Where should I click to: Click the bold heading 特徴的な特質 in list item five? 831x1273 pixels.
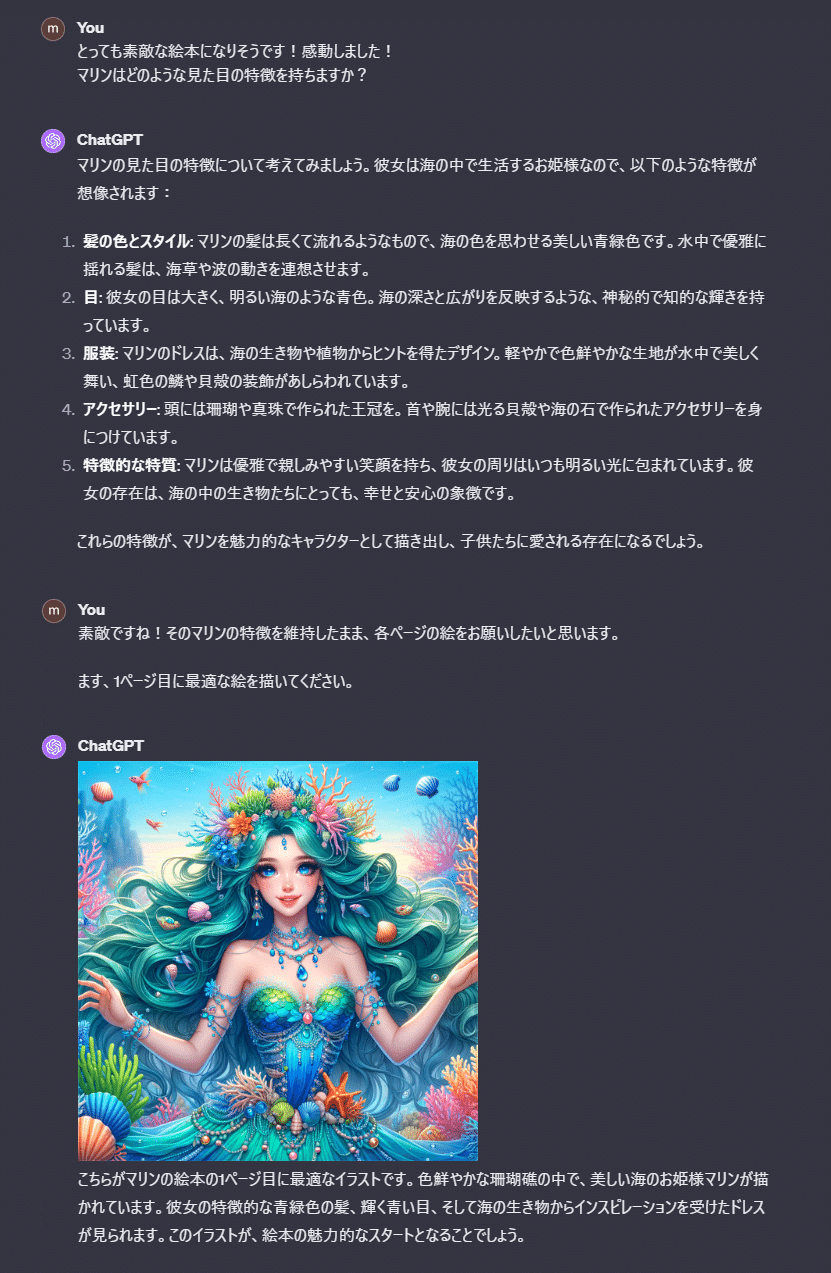click(130, 466)
